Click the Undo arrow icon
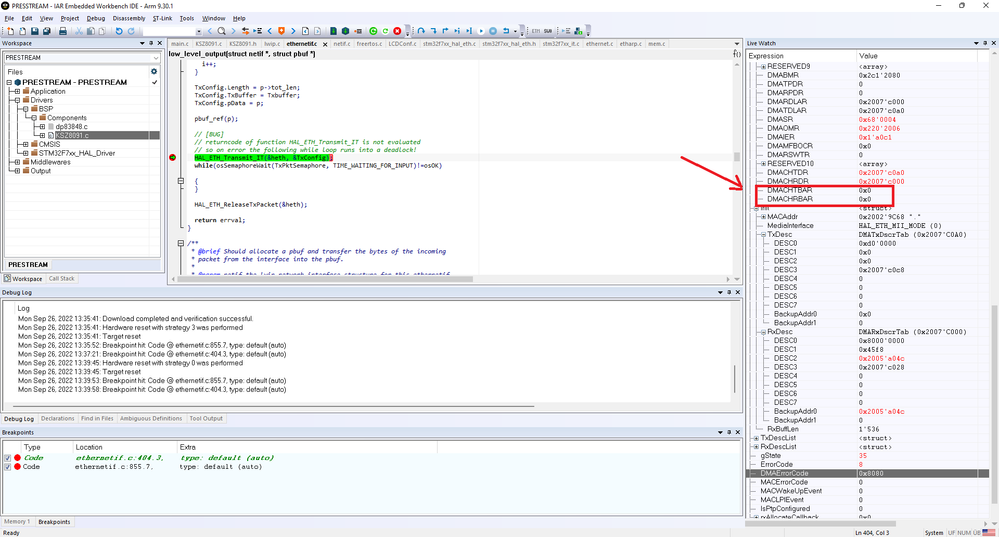The width and height of the screenshot is (999, 537). tap(119, 31)
